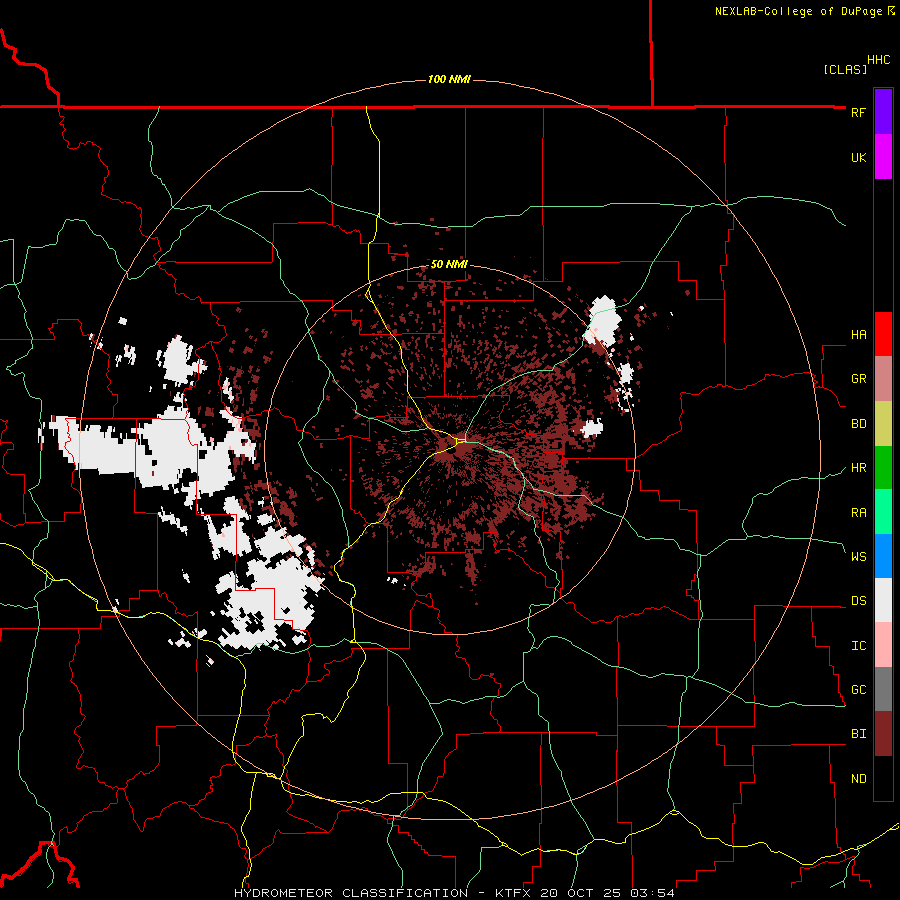Click the "KTFX" radar site identifier
900x900 pixels.
511,893
